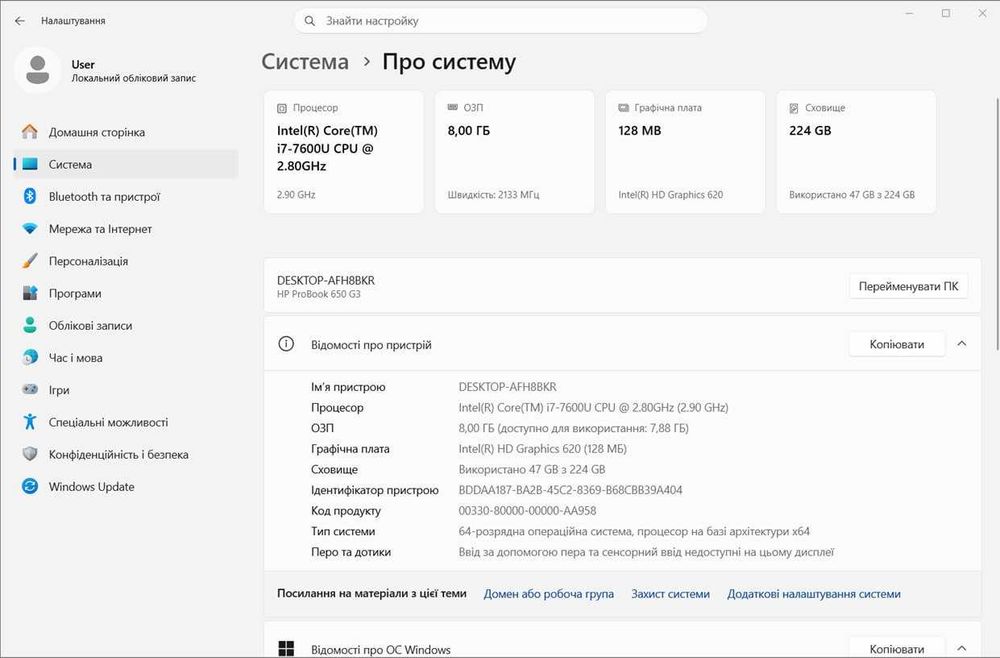Click the Windows Update sync icon

pyautogui.click(x=29, y=486)
